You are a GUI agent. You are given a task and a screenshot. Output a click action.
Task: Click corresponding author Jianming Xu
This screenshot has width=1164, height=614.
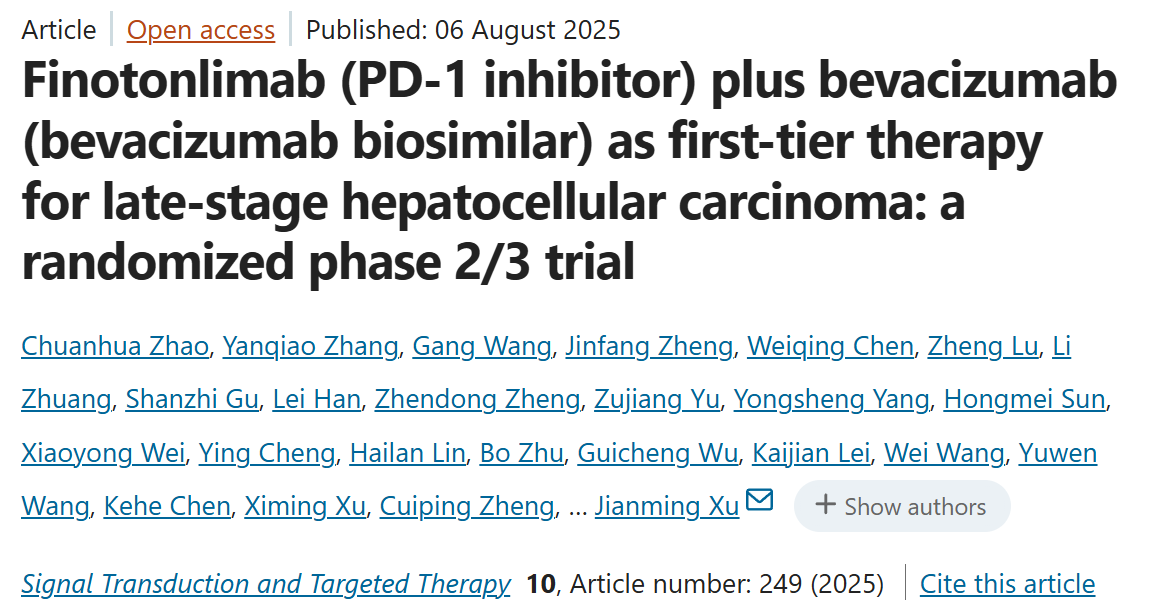(667, 506)
